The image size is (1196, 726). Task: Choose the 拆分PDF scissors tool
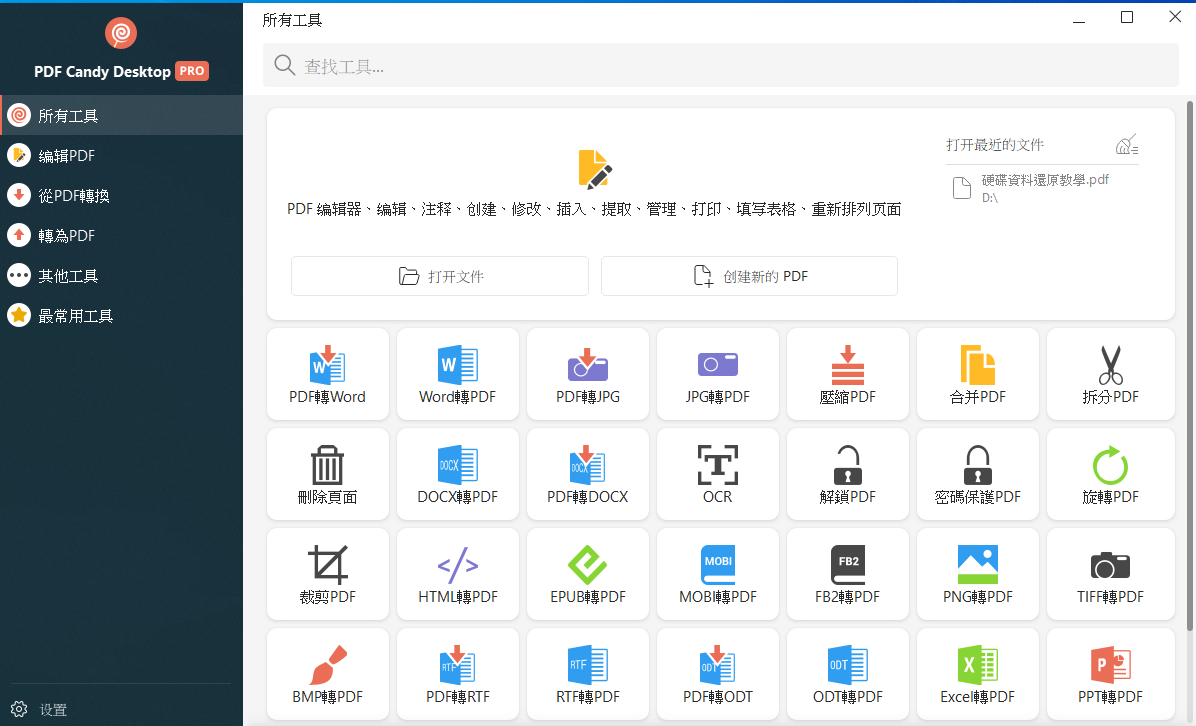pyautogui.click(x=1111, y=374)
